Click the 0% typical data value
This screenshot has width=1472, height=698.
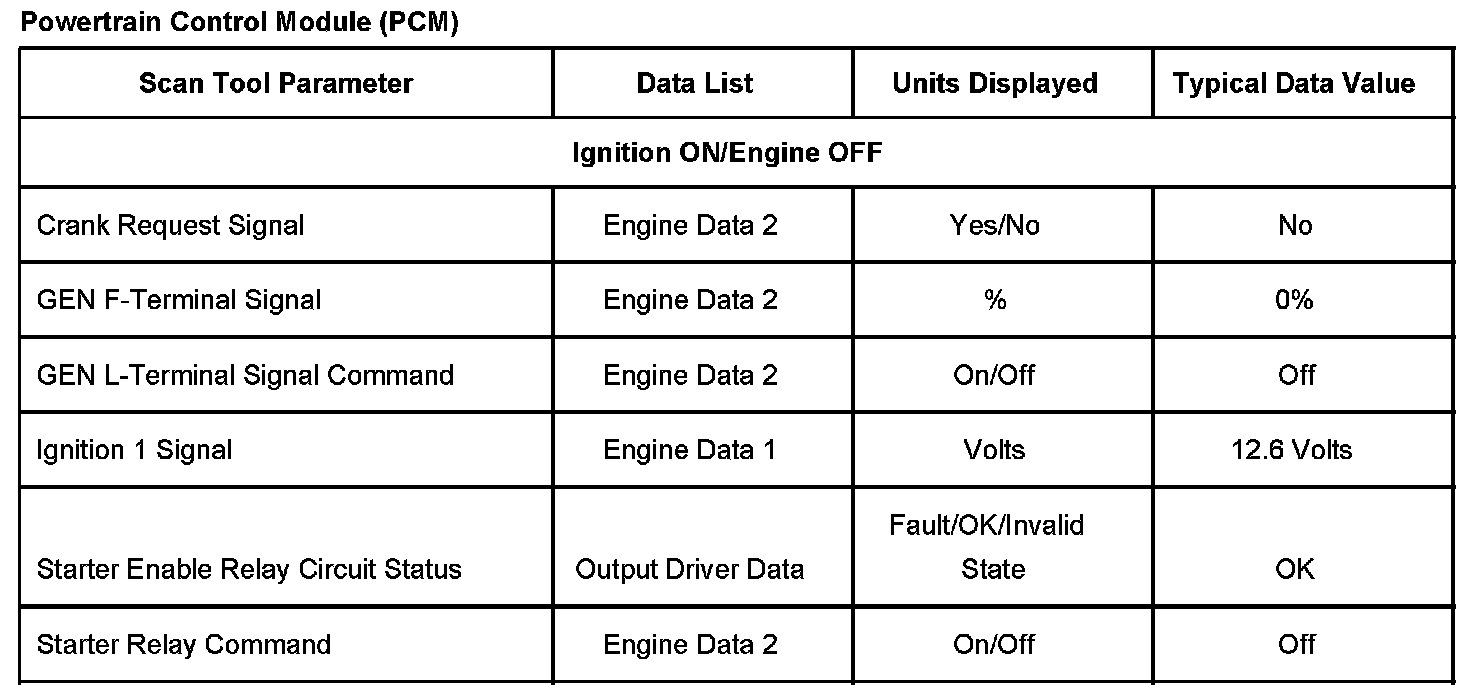(1294, 300)
